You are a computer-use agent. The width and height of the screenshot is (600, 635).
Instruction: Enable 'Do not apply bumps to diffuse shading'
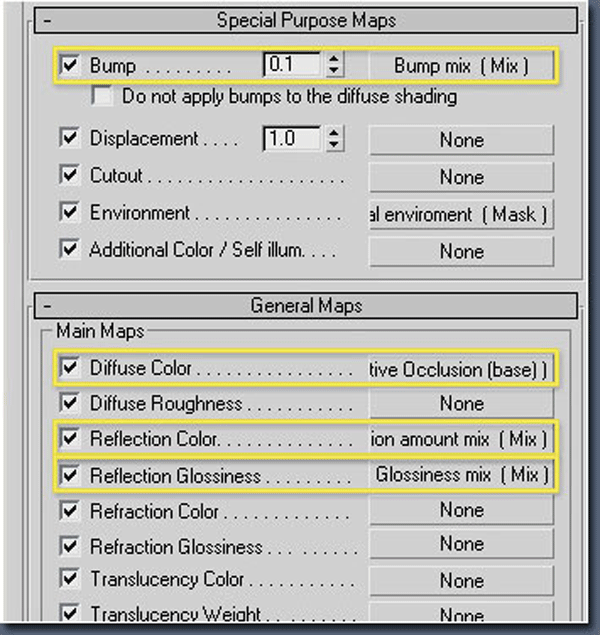click(x=101, y=97)
